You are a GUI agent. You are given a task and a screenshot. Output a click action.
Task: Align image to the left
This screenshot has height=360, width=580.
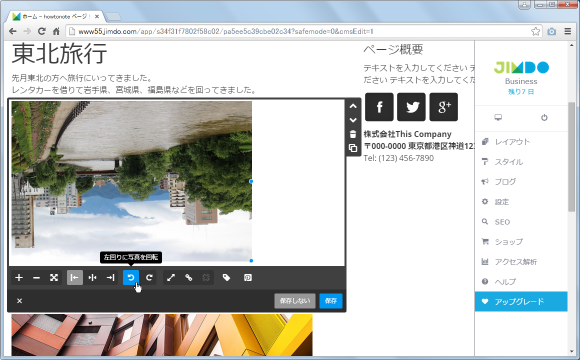click(75, 277)
